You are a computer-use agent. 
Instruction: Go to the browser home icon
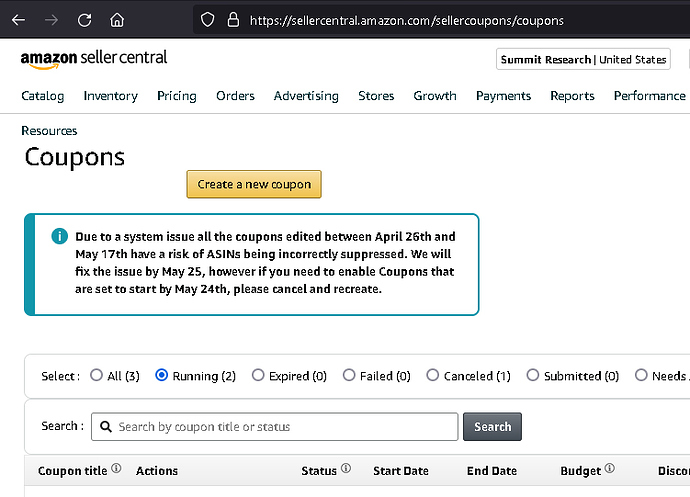[117, 20]
